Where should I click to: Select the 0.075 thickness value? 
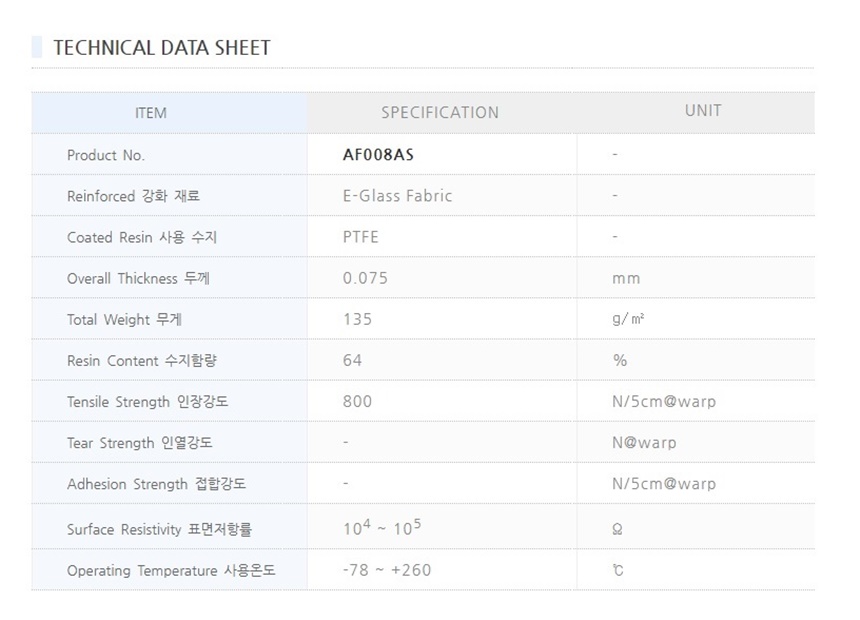coord(365,278)
